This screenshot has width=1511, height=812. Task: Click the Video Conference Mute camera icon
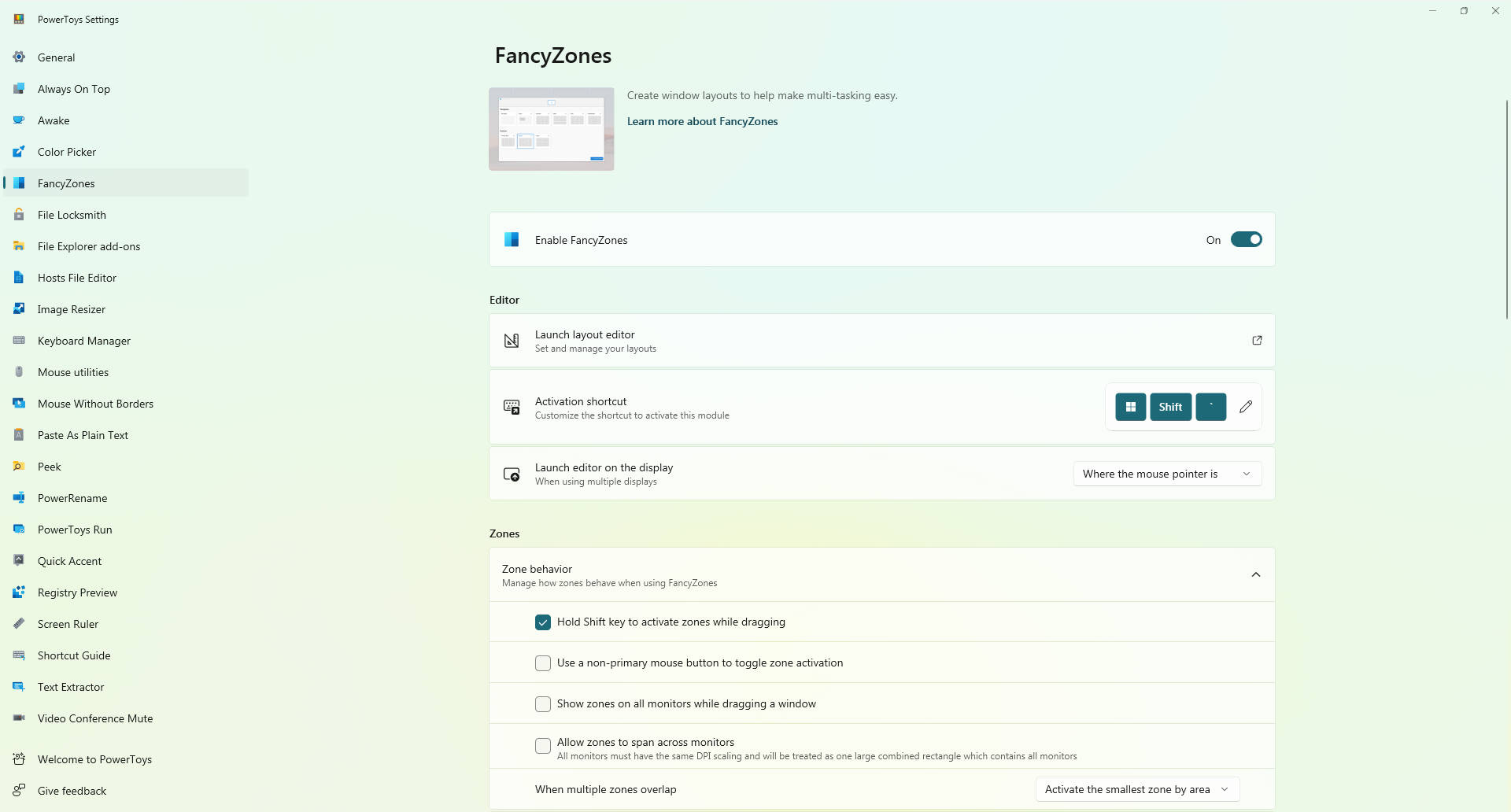(x=19, y=718)
